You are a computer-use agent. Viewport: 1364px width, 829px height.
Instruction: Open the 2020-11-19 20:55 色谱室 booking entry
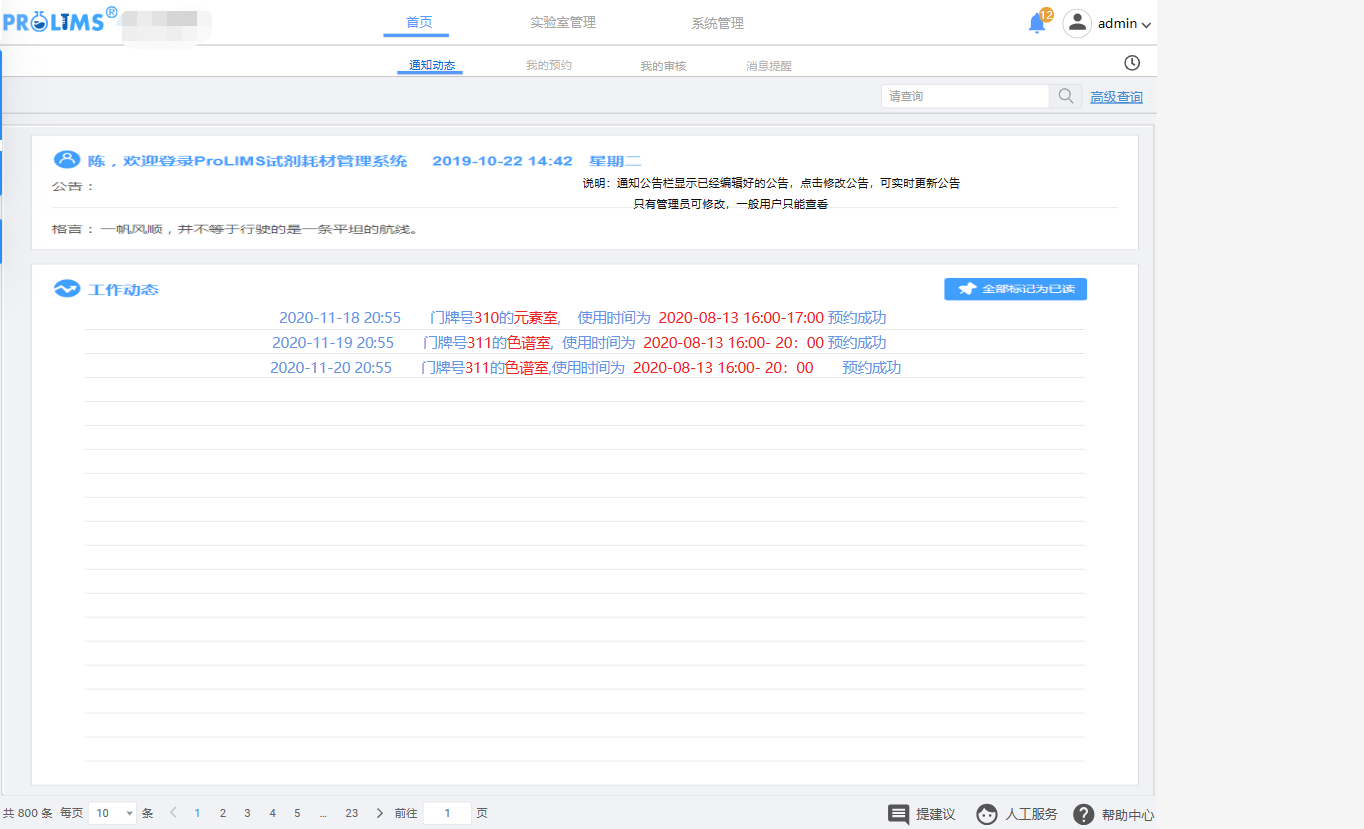tap(579, 343)
